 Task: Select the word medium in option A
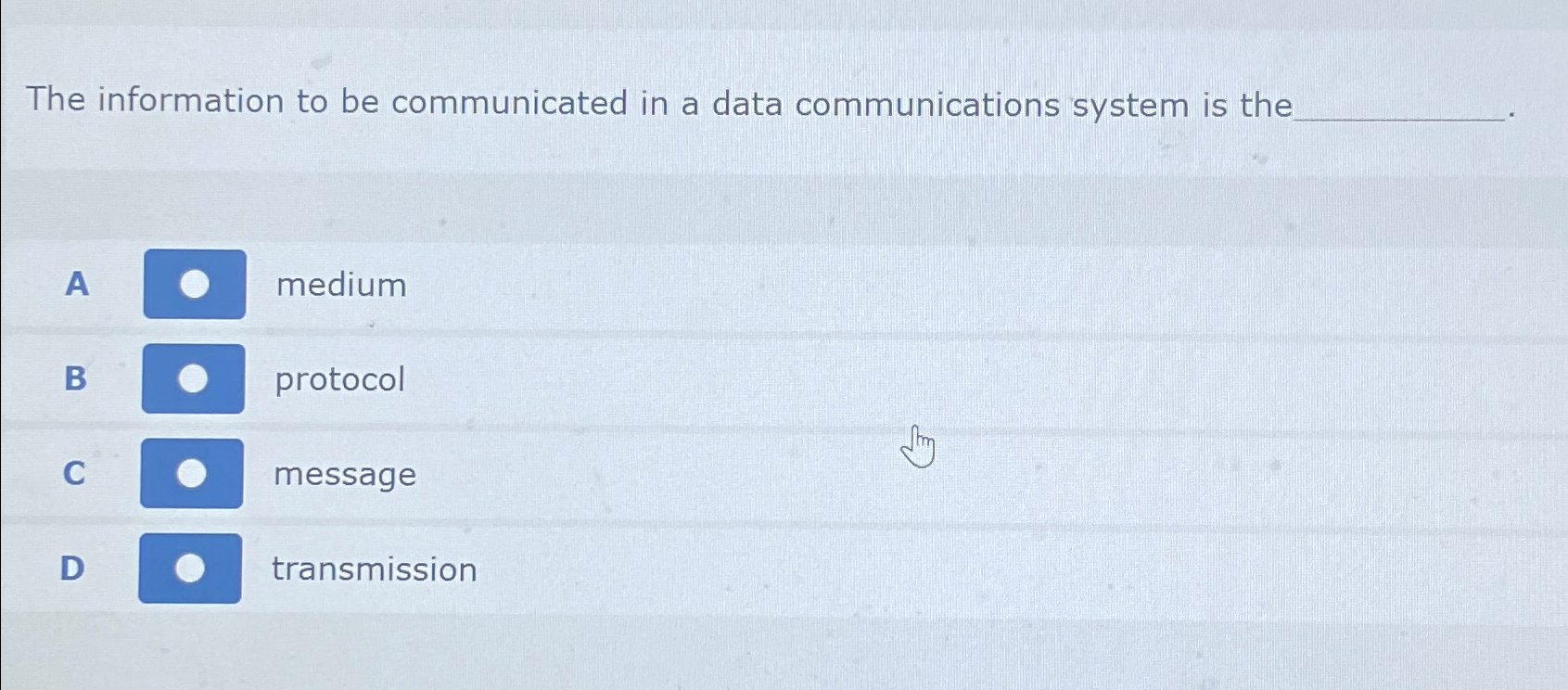(340, 285)
